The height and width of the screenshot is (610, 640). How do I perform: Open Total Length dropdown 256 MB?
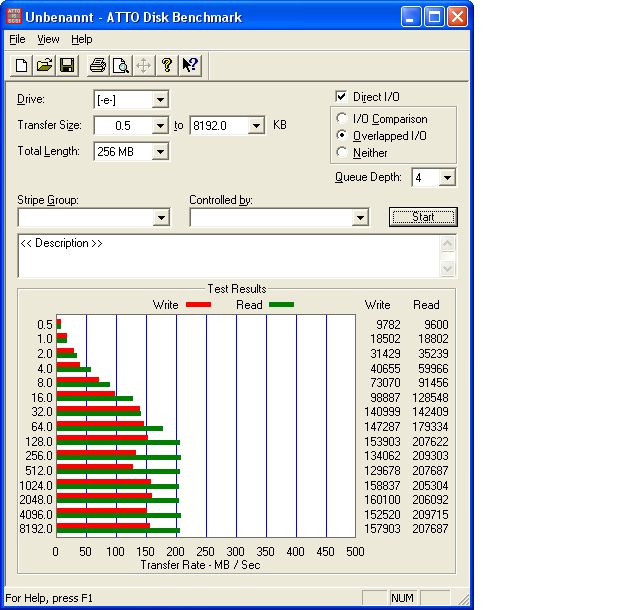pos(160,152)
